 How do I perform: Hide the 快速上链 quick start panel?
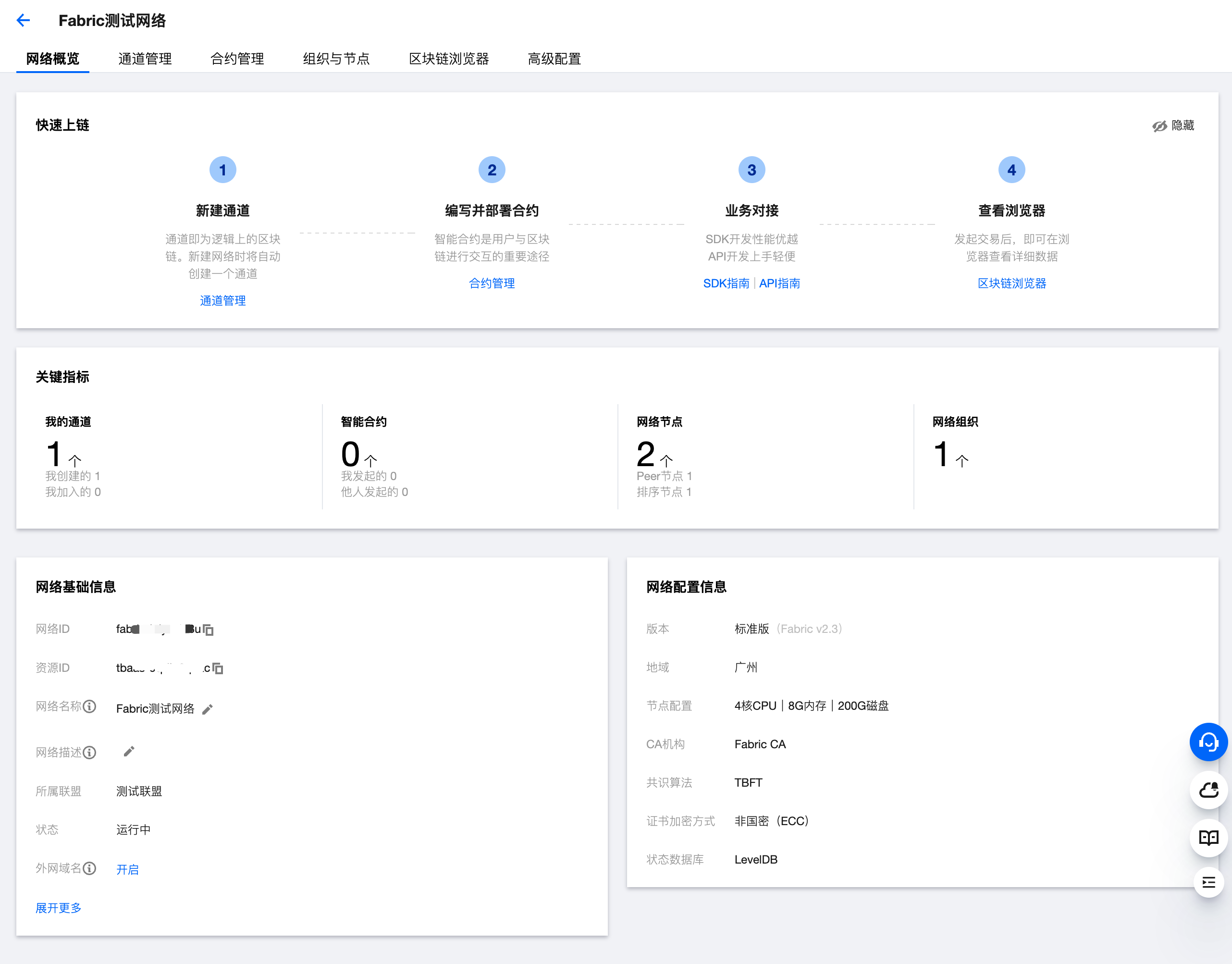click(x=1173, y=125)
